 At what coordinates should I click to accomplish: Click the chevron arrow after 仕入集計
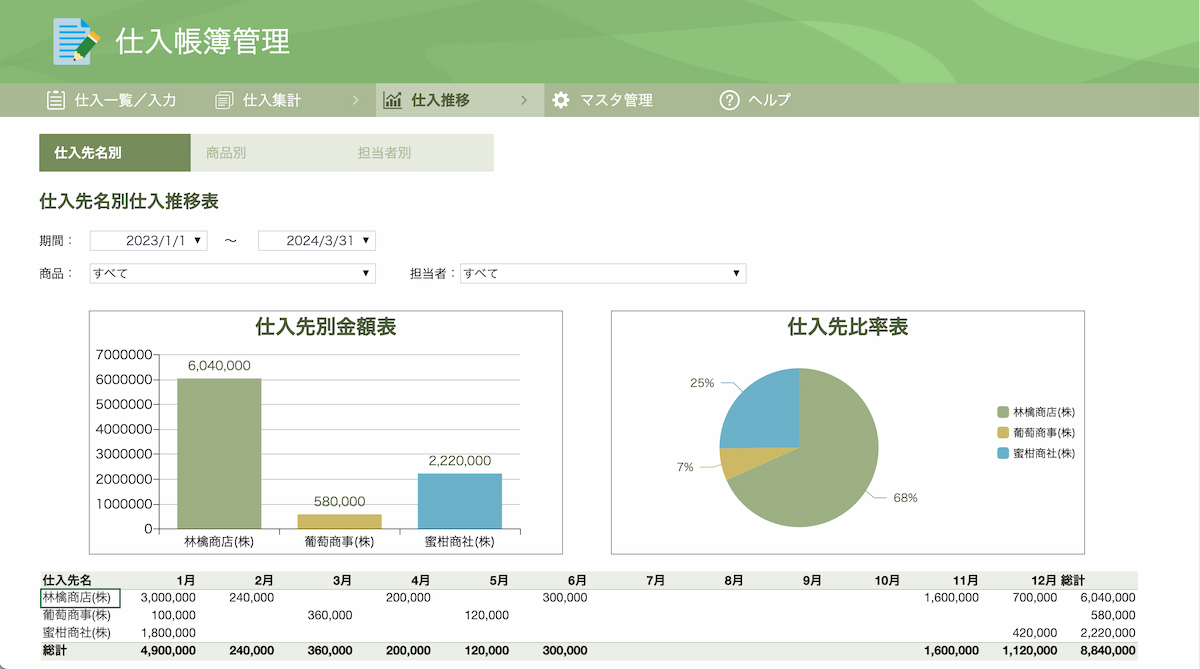[356, 100]
